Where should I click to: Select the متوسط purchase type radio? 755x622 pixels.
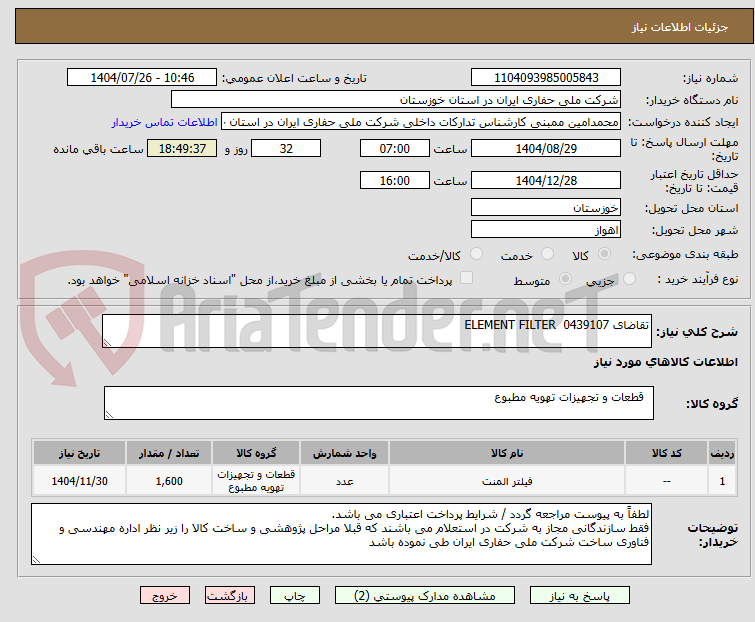[x=565, y=279]
